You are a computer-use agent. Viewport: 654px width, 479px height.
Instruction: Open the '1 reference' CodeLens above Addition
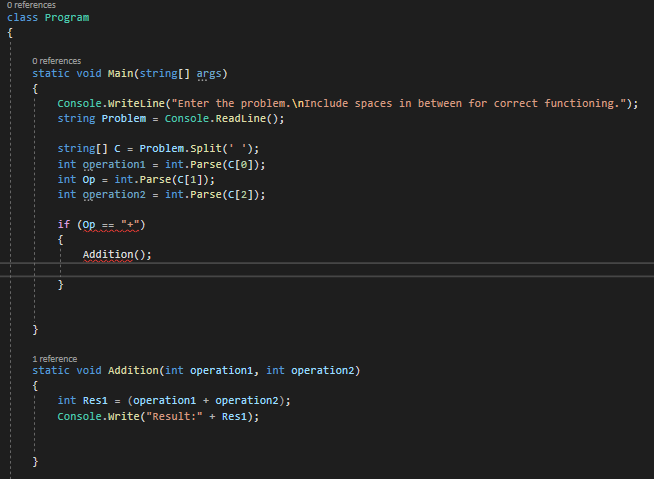pyautogui.click(x=55, y=359)
